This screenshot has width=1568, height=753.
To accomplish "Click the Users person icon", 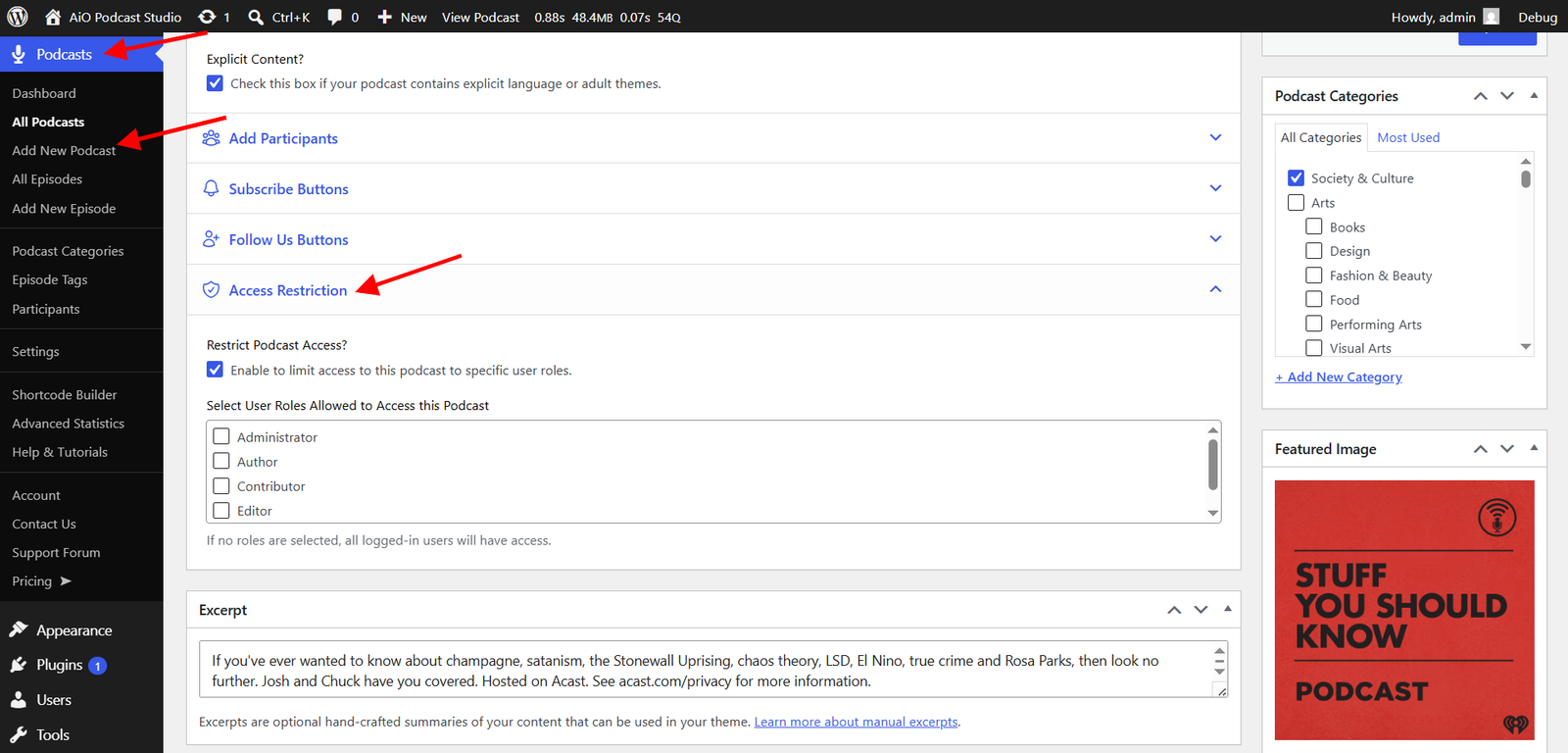I will [19, 700].
